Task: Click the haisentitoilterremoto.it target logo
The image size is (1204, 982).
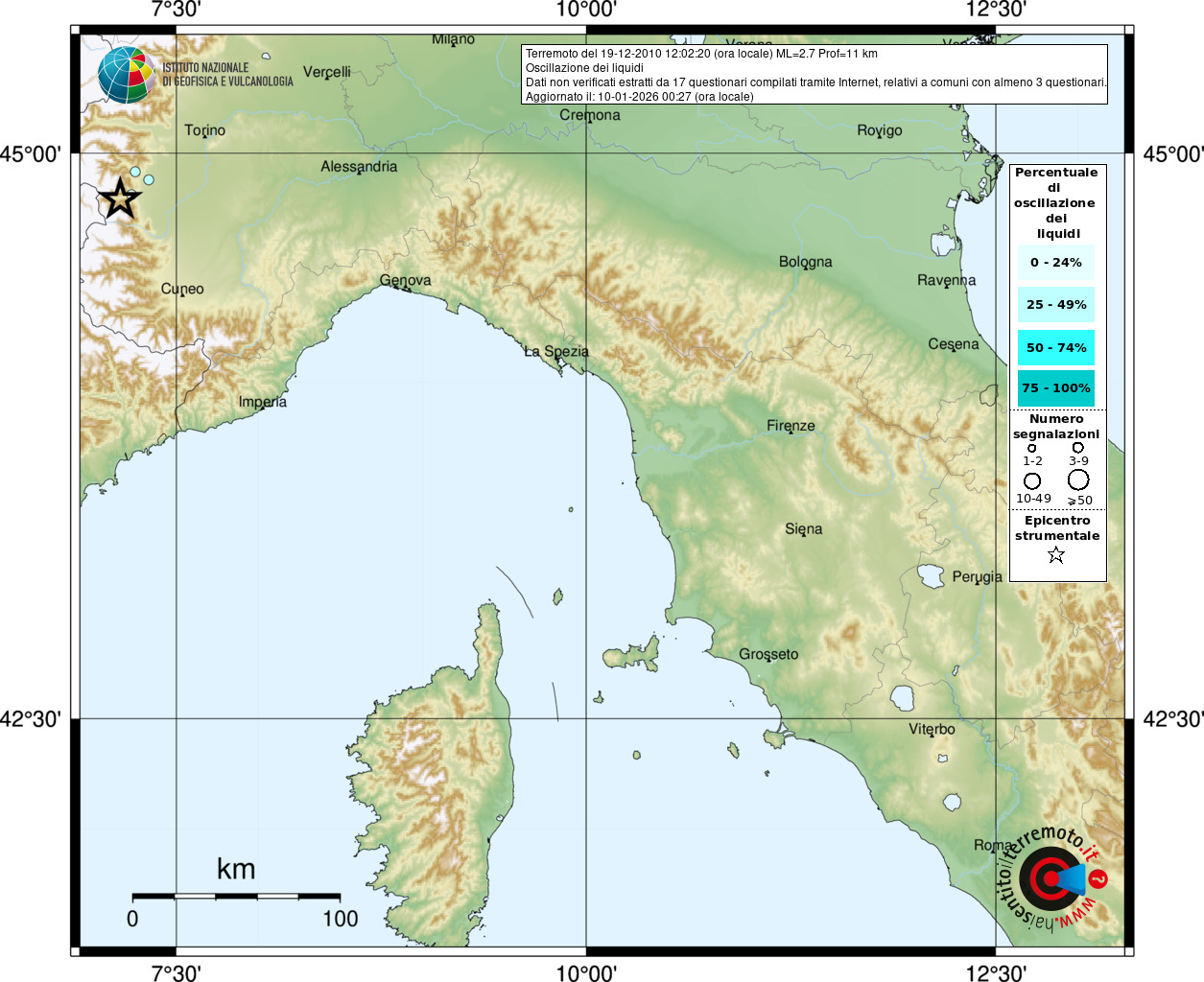Action: 1052,878
